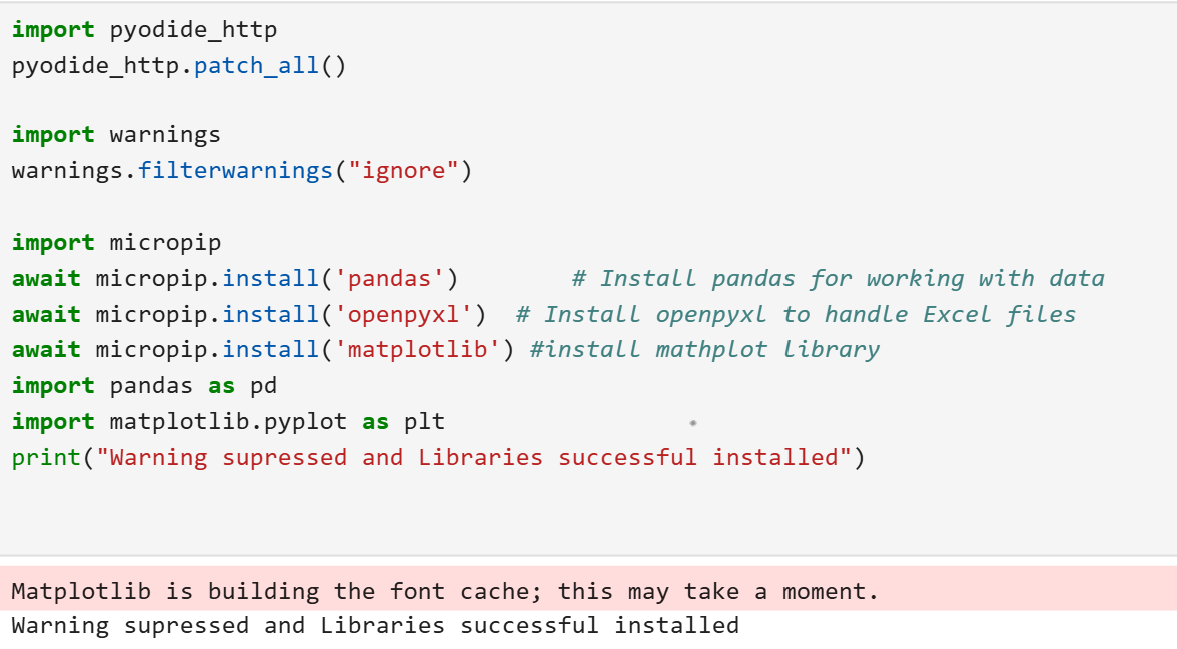Click the 'import pyodide_http' line in the cell
1177x649 pixels.
[x=144, y=30]
